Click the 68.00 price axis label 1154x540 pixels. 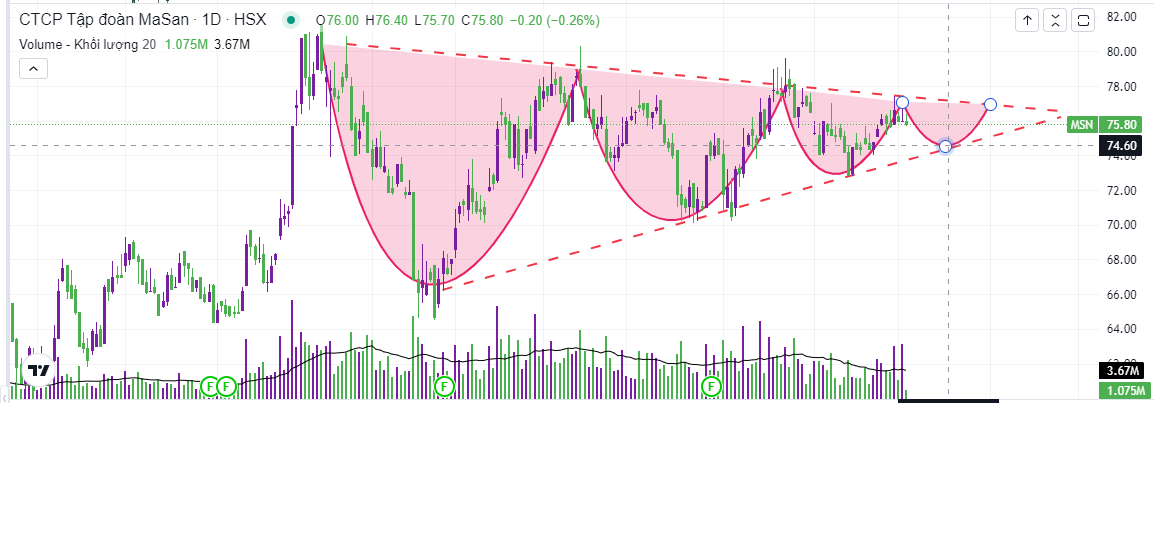click(x=1121, y=260)
